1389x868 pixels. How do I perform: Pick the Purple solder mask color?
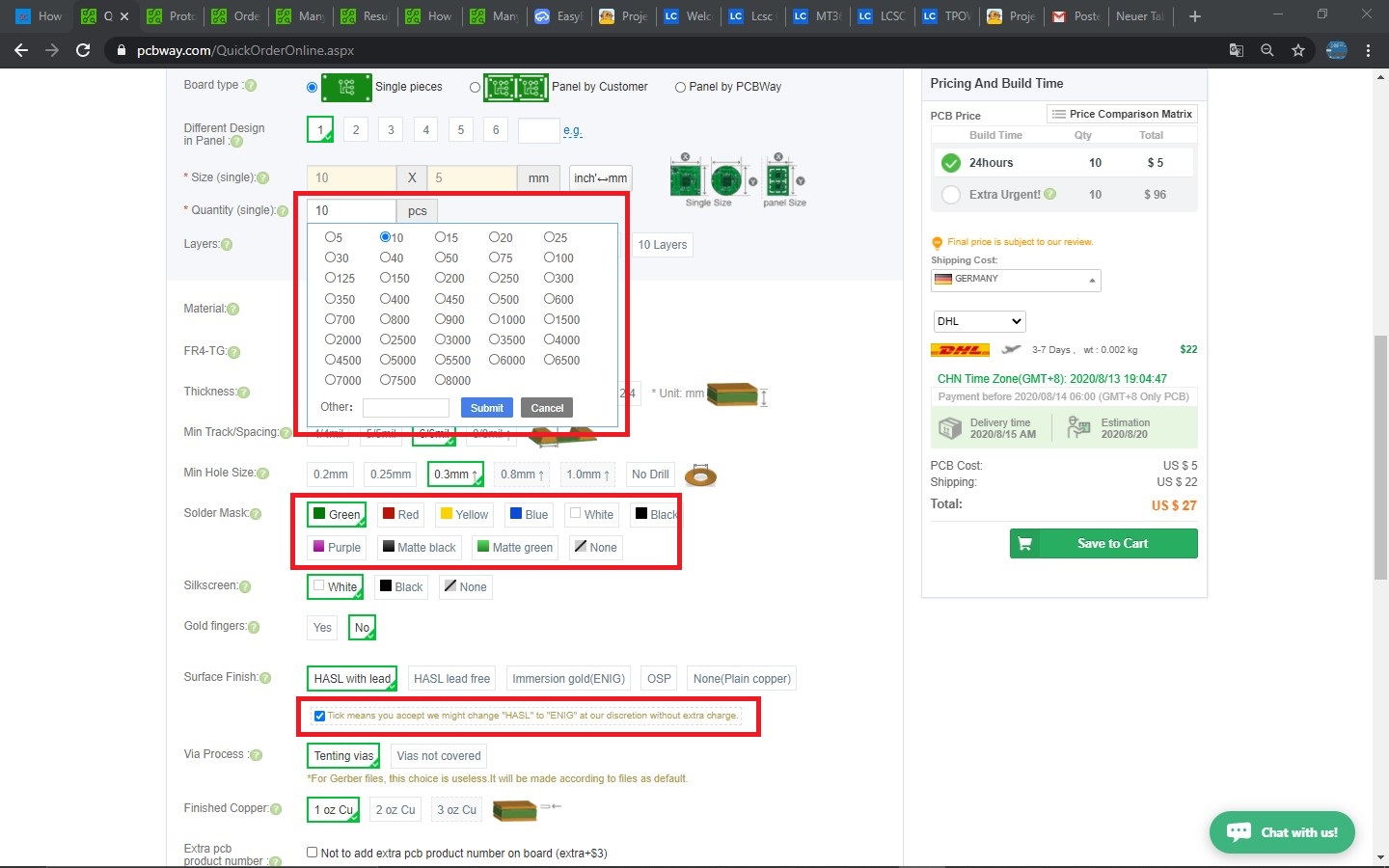coord(337,547)
